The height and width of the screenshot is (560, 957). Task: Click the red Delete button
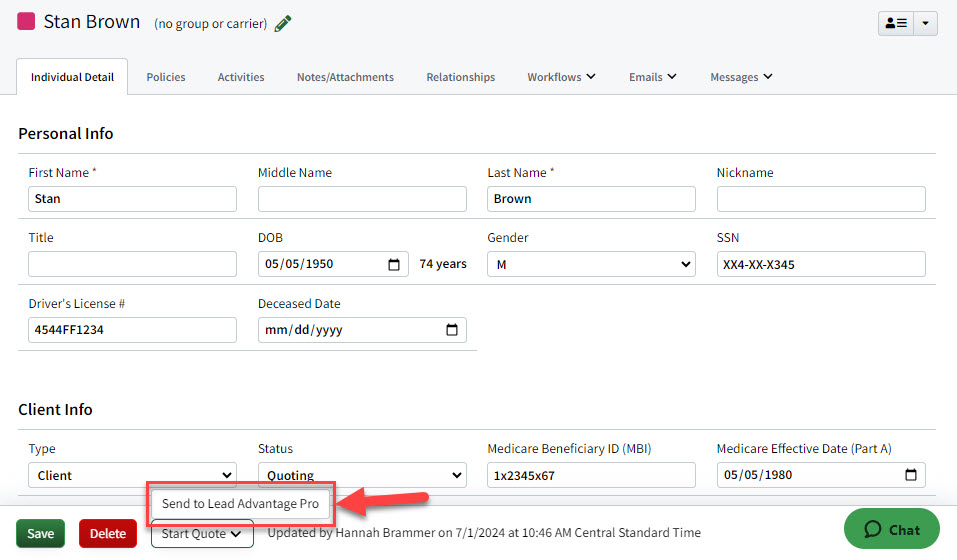click(108, 534)
